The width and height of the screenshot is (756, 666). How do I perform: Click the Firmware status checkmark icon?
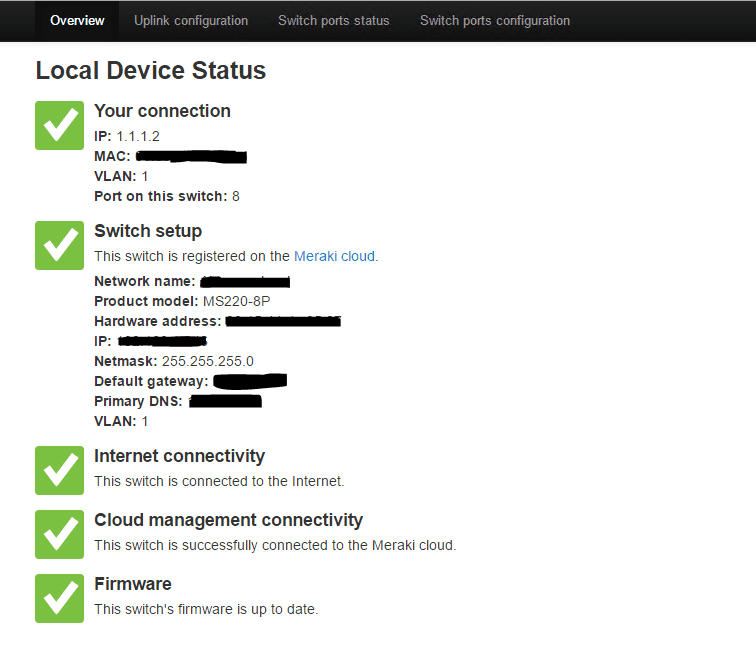point(59,598)
